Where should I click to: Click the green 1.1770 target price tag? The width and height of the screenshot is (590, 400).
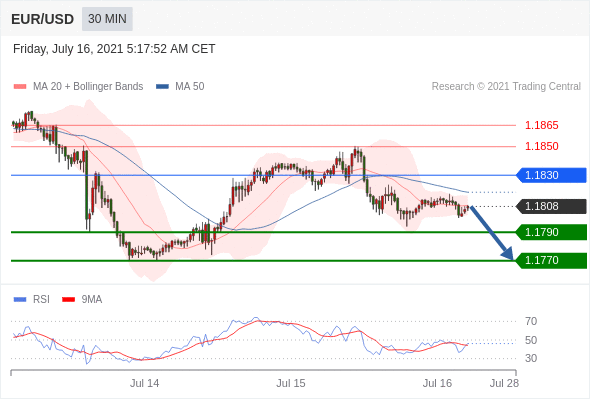[551, 260]
